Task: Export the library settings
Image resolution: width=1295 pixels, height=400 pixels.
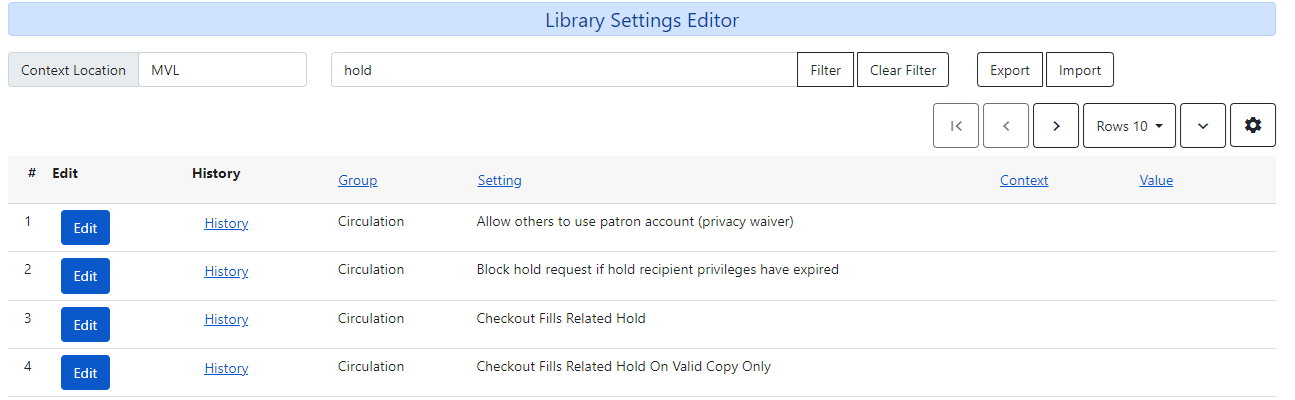Action: [1010, 70]
